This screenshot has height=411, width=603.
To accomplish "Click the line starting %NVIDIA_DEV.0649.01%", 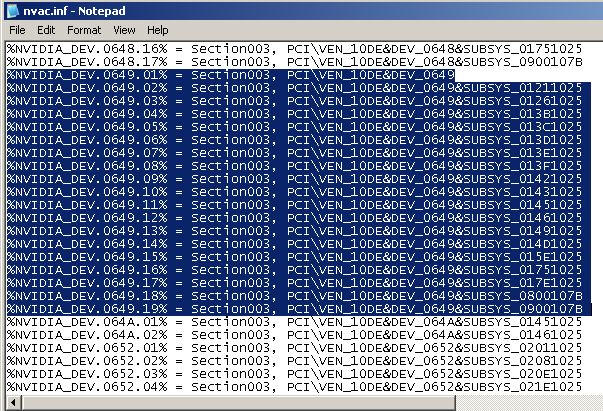I will pyautogui.click(x=231, y=75).
